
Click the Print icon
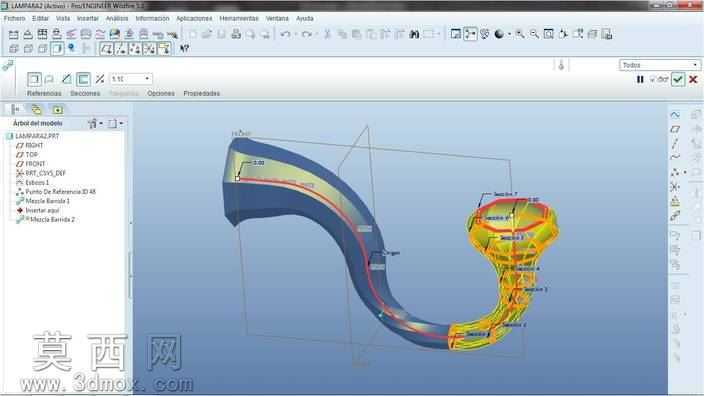pyautogui.click(x=236, y=34)
